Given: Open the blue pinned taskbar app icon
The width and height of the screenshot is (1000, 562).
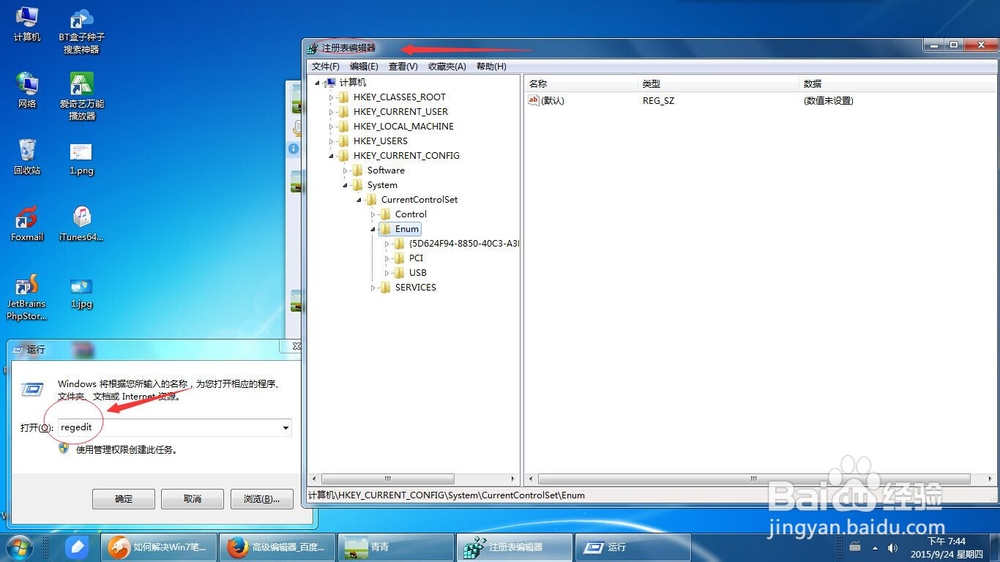Looking at the screenshot, I should coord(77,547).
